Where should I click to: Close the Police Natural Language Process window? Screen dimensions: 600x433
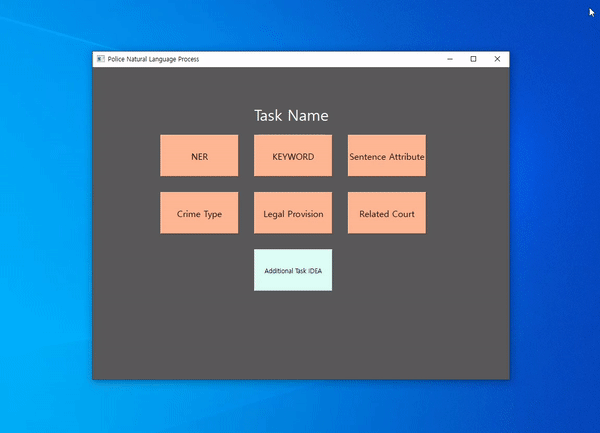point(497,59)
